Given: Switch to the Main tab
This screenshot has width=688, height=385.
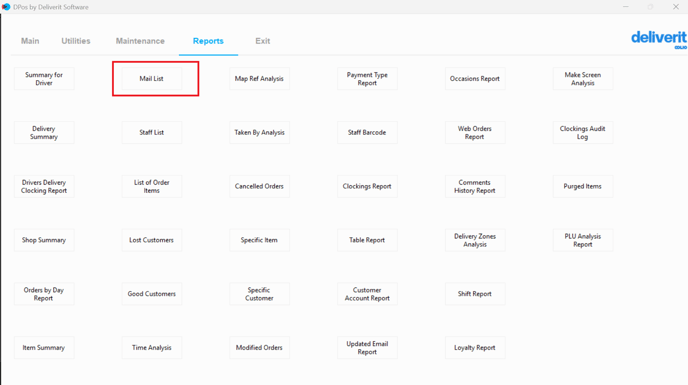Looking at the screenshot, I should pos(30,41).
